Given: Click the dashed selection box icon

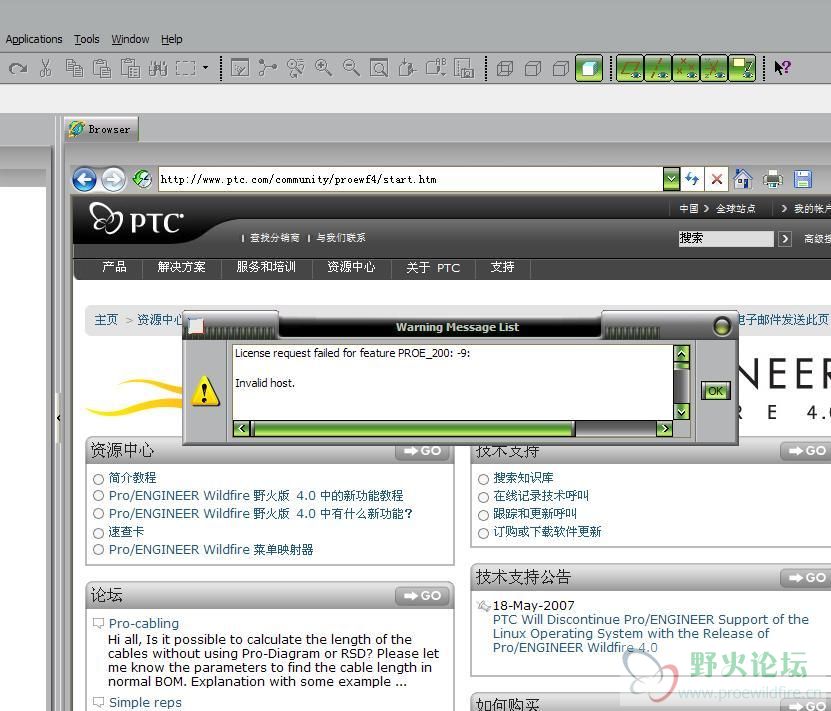Looking at the screenshot, I should pos(185,68).
